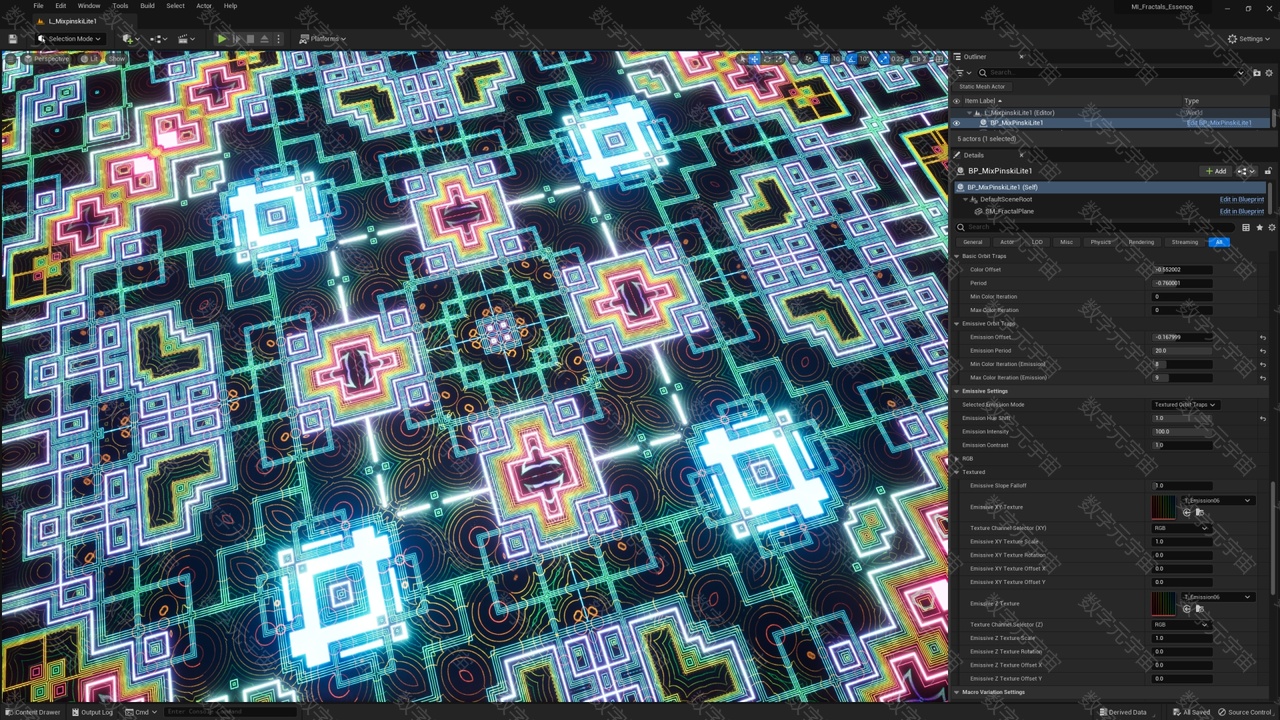Collapse the Basic Orbit Traps section
This screenshot has width=1280, height=720.
(x=956, y=256)
